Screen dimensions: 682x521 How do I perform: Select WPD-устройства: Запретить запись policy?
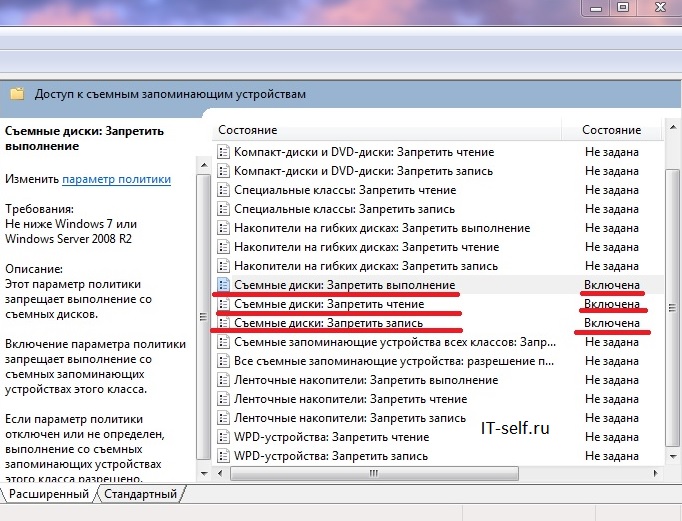pos(331,456)
